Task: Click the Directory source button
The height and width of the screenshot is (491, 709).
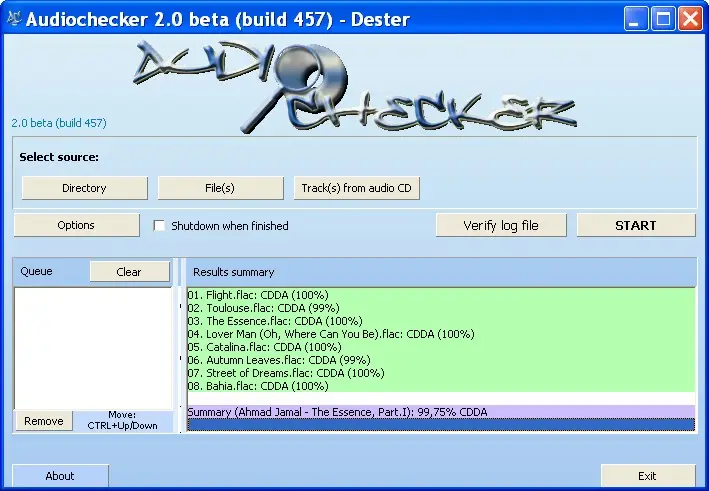Action: 85,188
